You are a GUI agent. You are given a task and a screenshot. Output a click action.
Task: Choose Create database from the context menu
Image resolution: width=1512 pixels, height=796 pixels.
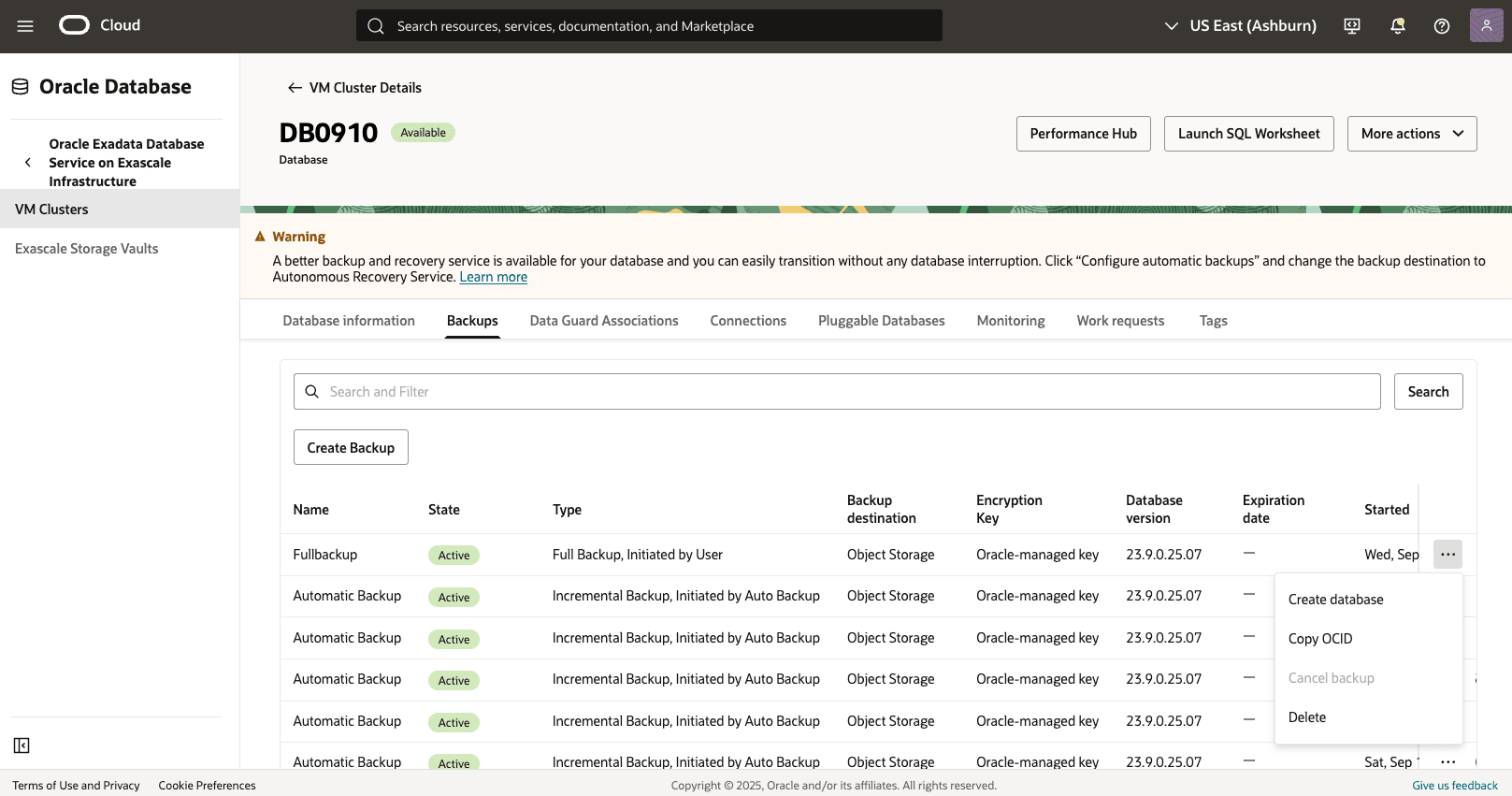[1368, 600]
